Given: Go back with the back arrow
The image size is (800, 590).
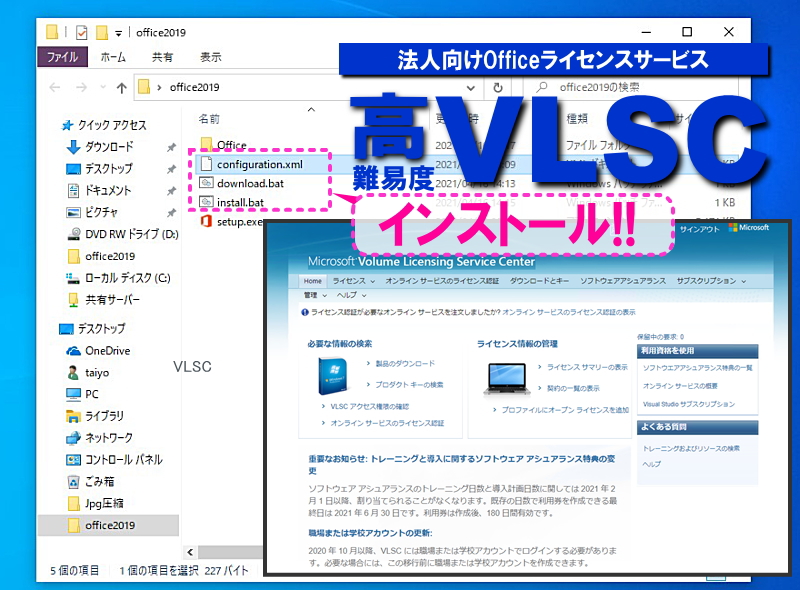Looking at the screenshot, I should click(x=55, y=88).
